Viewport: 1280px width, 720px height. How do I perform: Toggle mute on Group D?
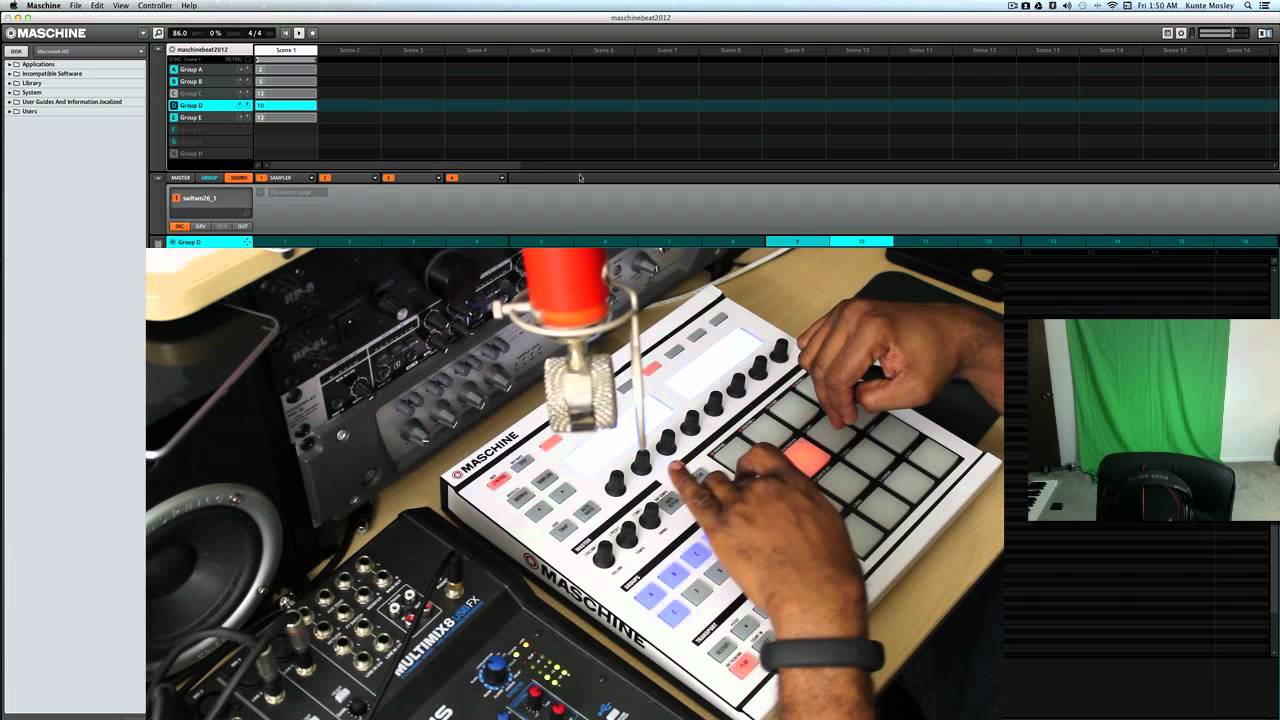240,106
